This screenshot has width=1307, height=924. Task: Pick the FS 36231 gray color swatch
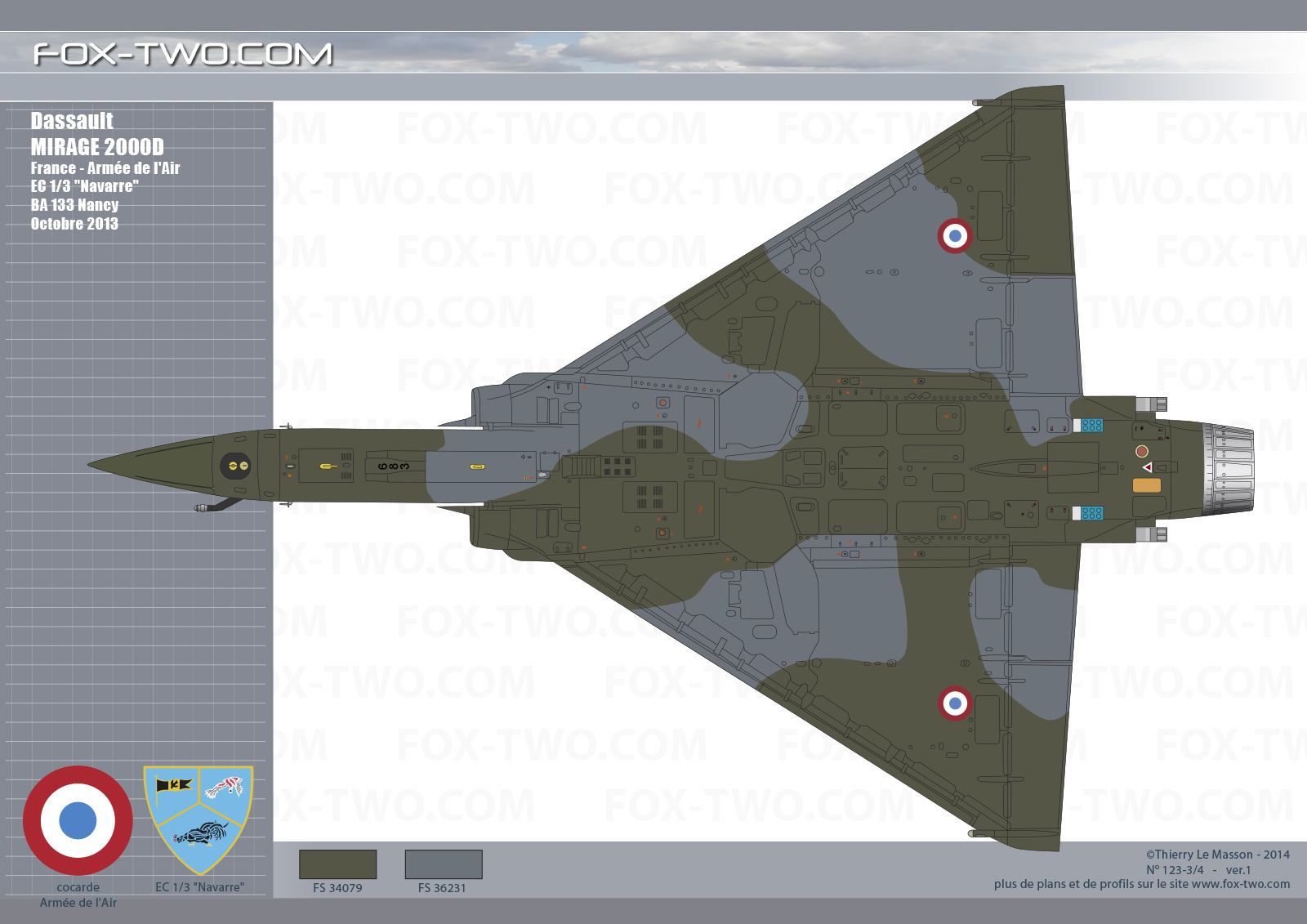click(444, 864)
